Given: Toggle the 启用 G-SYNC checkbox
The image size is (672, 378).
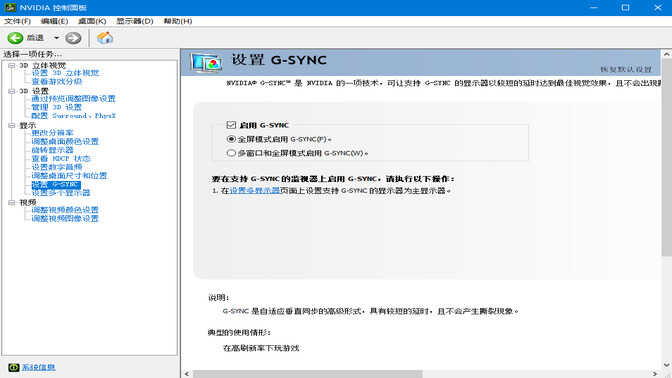Looking at the screenshot, I should click(231, 125).
